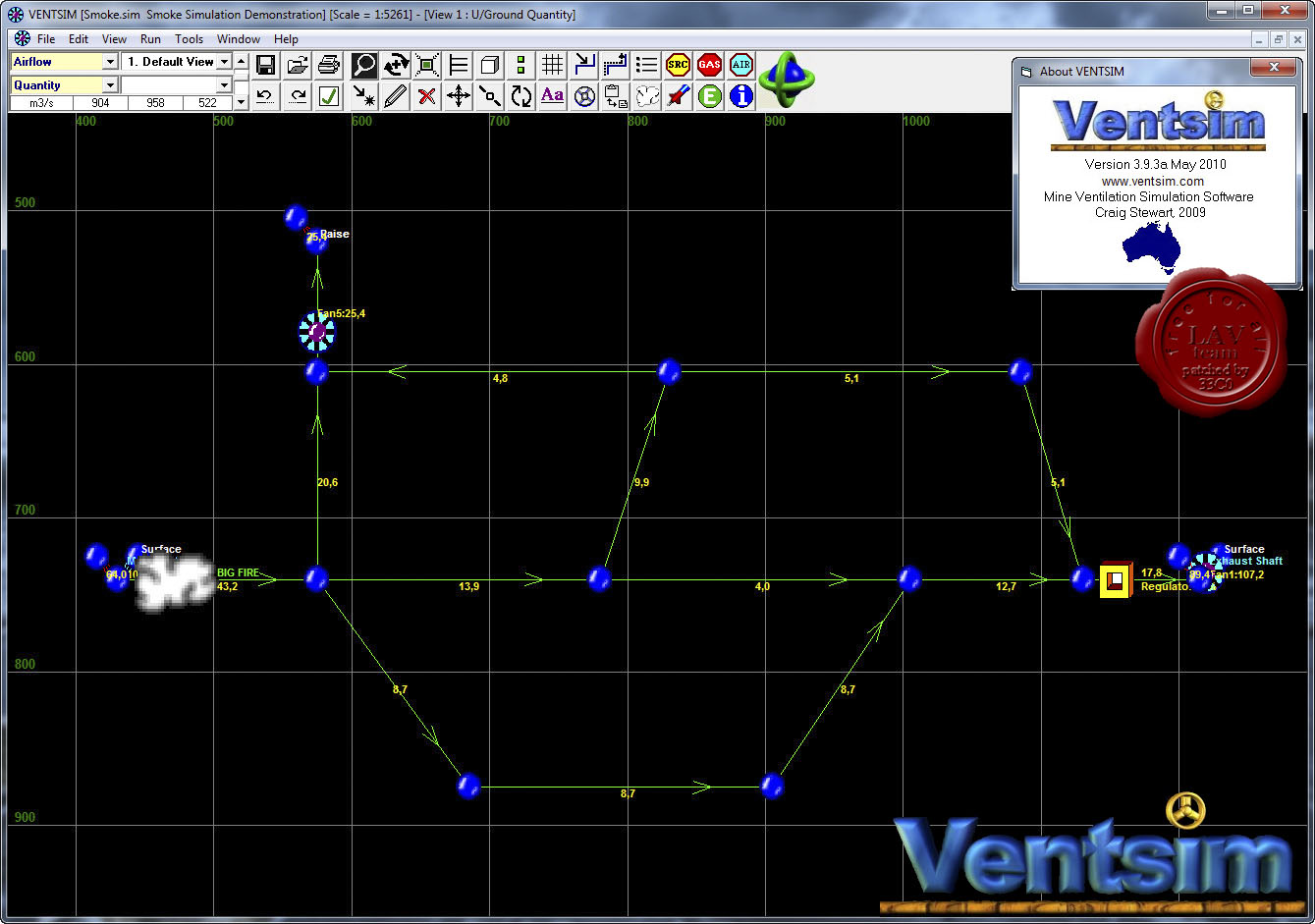Image resolution: width=1315 pixels, height=924 pixels.
Task: Open the Tools menu
Action: pyautogui.click(x=189, y=39)
